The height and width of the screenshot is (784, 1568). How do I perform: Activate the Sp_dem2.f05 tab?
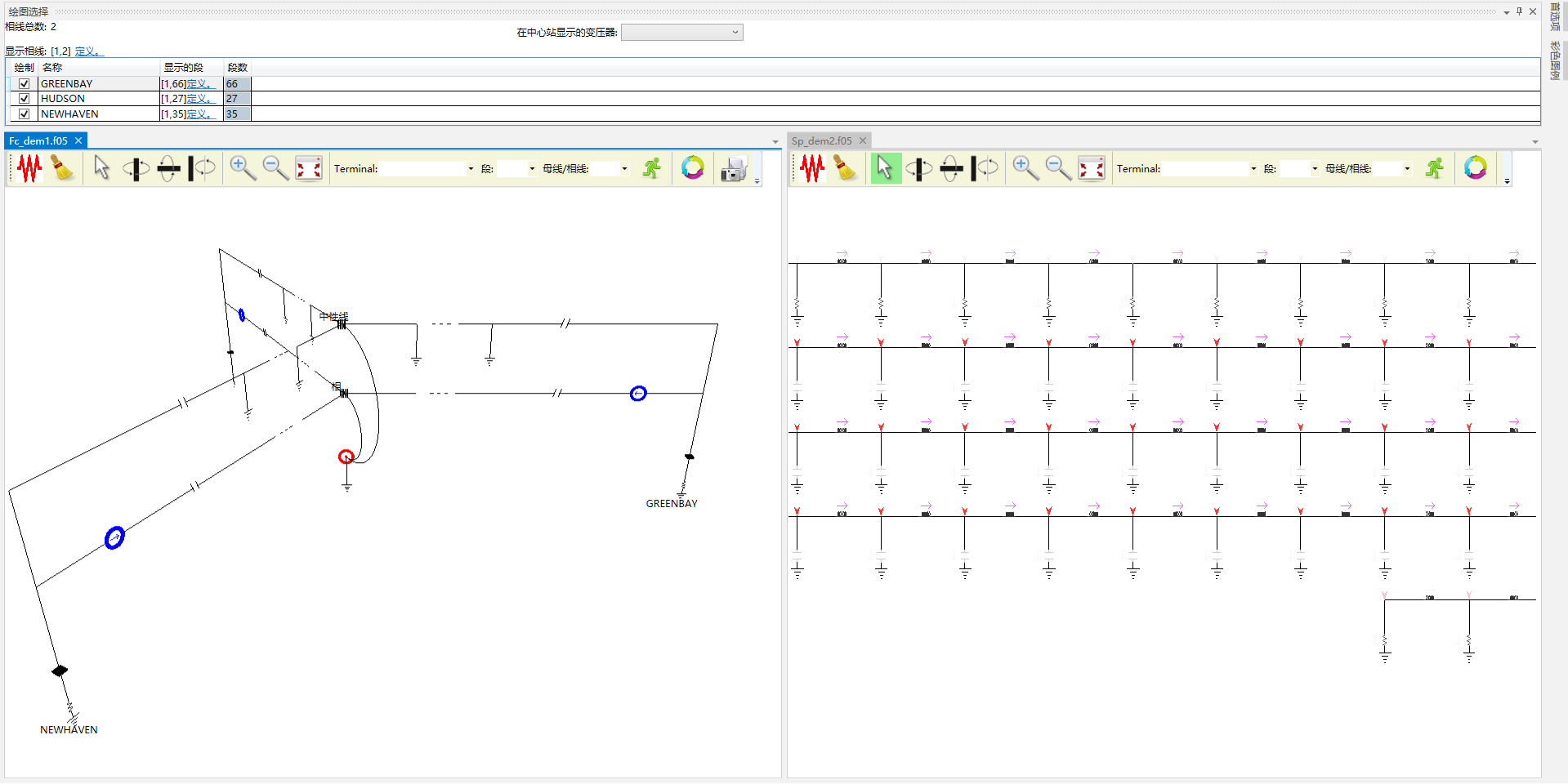(821, 141)
